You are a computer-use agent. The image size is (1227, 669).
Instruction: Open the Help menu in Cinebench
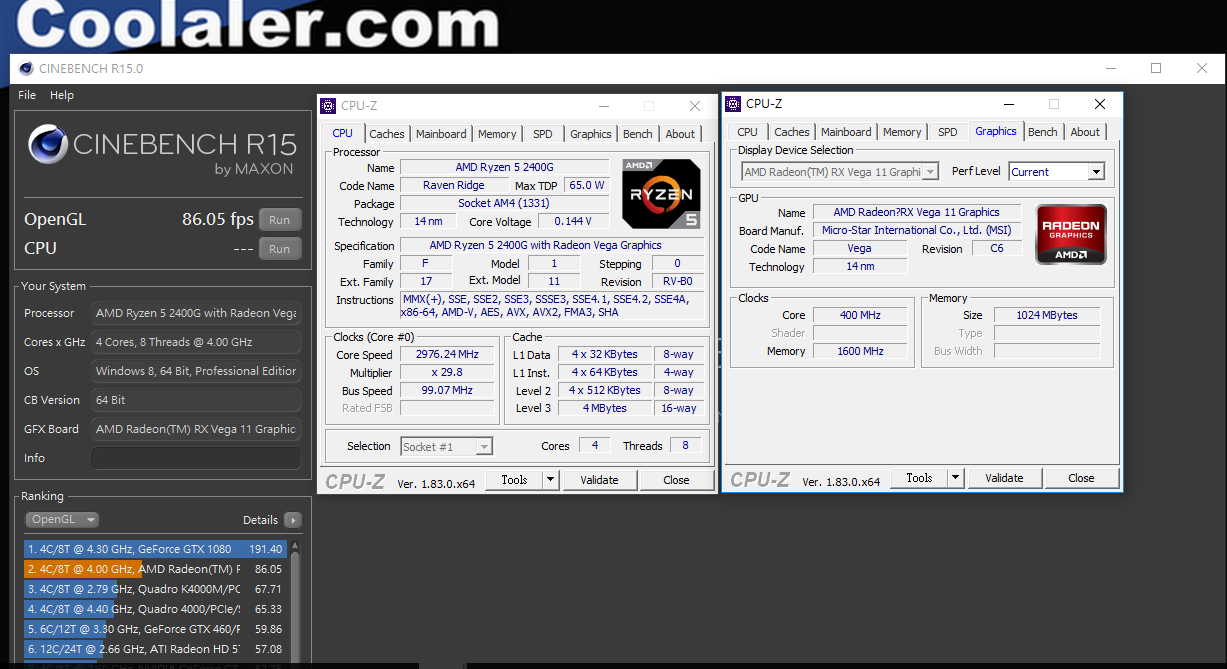click(62, 95)
